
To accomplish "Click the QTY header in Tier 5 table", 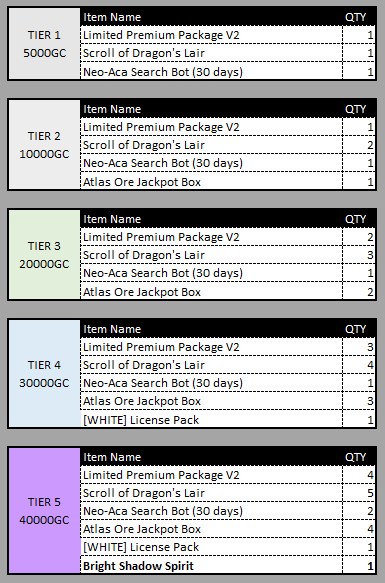I will pyautogui.click(x=356, y=457).
